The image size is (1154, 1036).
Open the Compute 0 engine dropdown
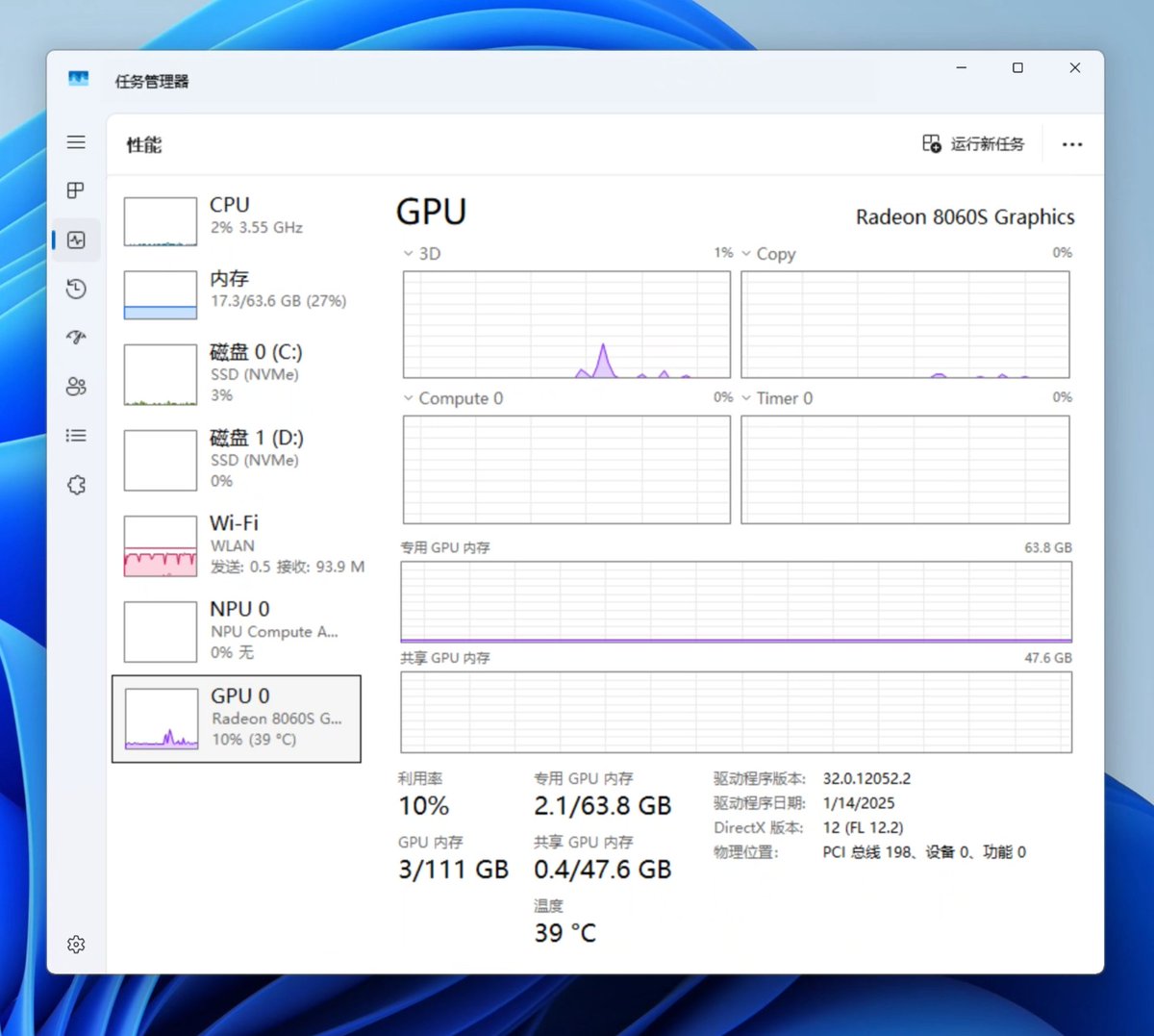click(453, 398)
